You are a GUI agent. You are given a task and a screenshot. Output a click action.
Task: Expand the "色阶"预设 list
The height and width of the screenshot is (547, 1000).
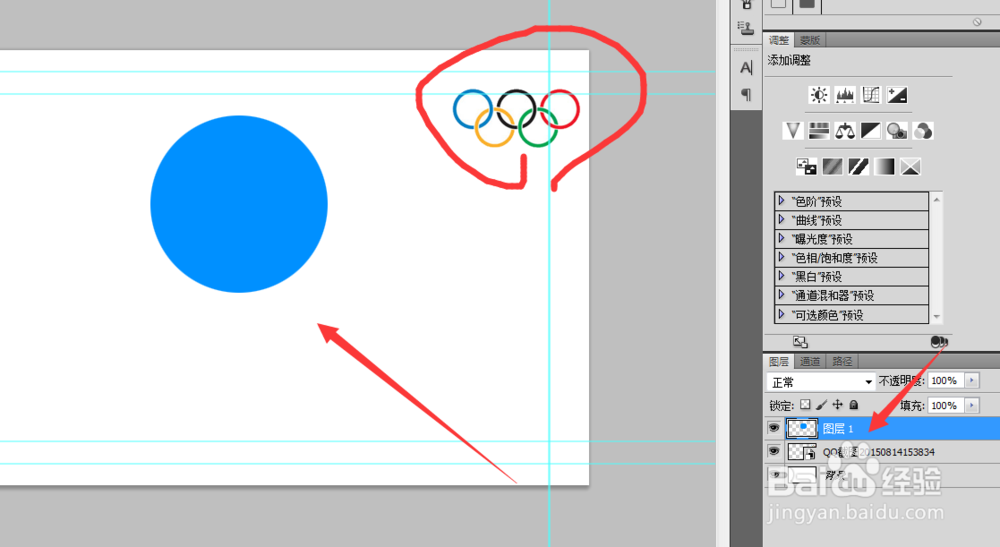point(781,201)
